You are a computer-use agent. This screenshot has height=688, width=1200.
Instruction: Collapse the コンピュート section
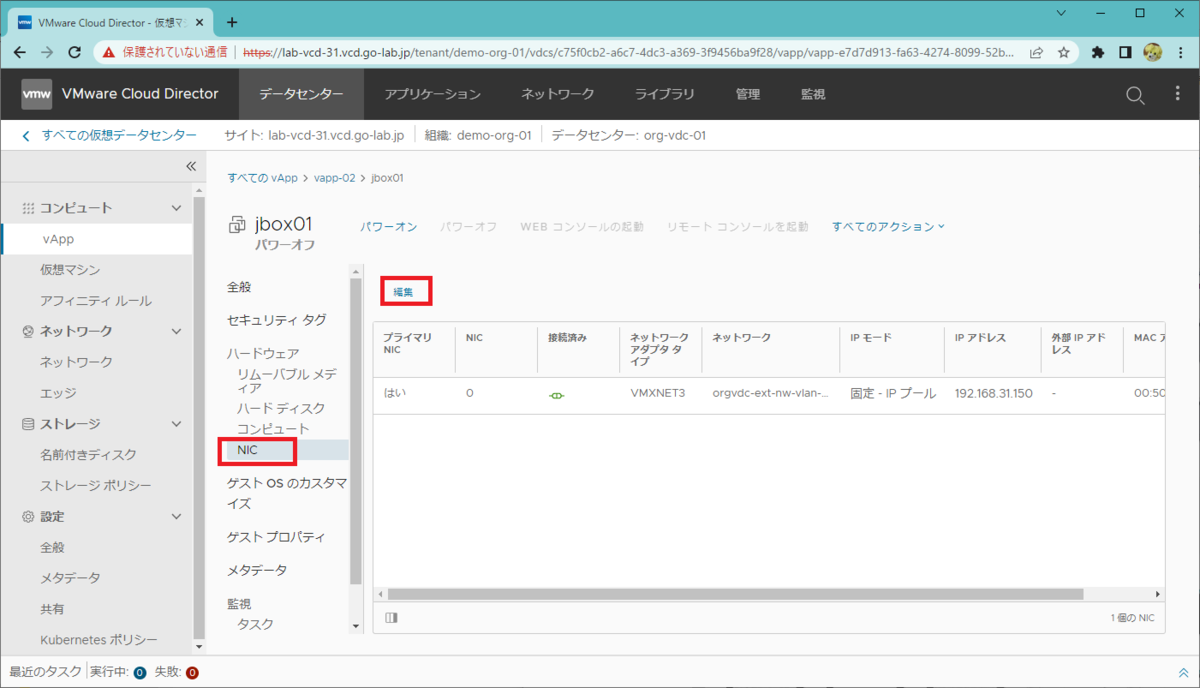coord(176,208)
